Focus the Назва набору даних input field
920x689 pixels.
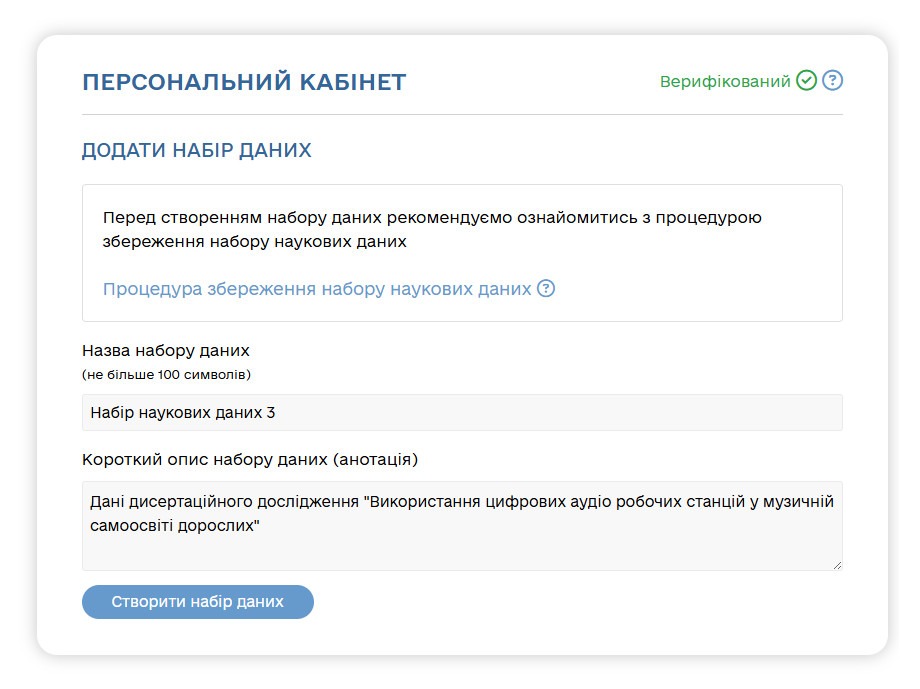(461, 411)
